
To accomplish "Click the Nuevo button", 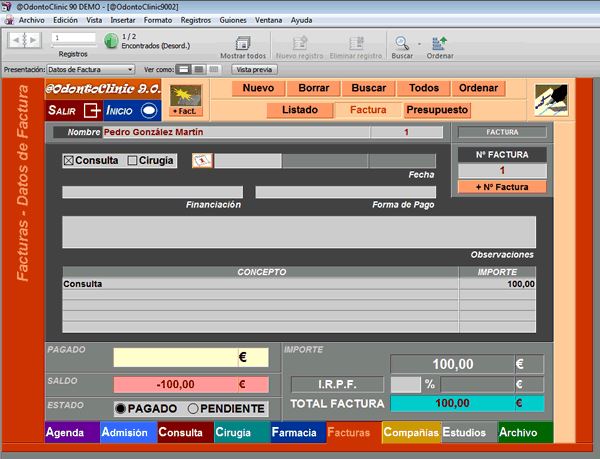I will 258,88.
